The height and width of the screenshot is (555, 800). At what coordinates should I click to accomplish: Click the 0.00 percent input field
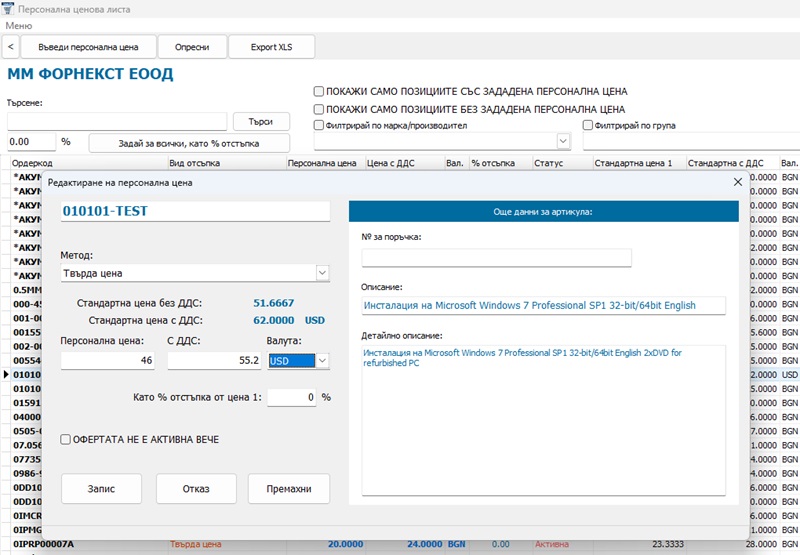[x=31, y=142]
